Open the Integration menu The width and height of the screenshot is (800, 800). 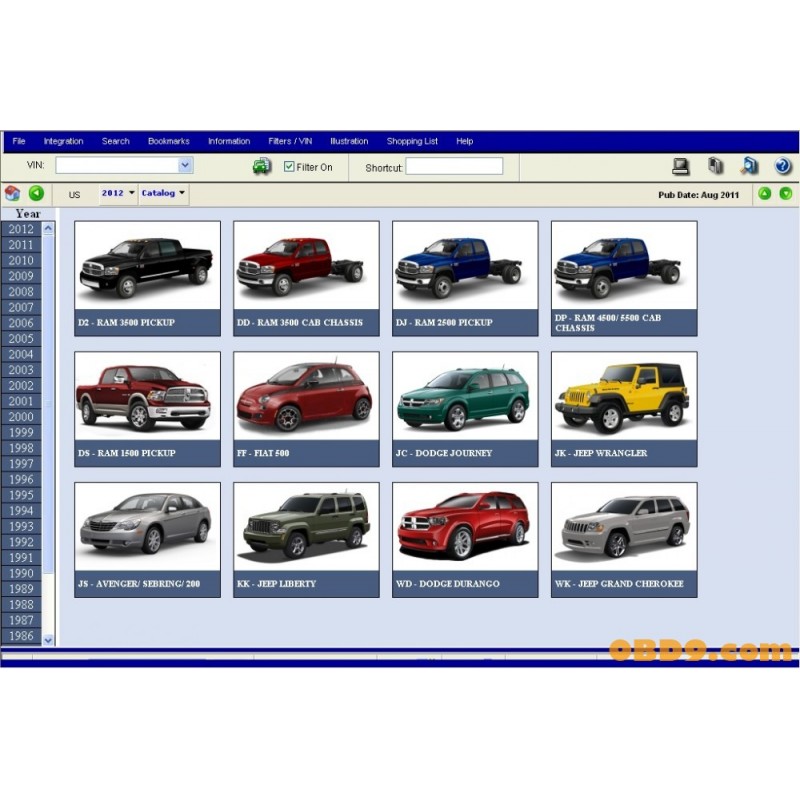click(63, 141)
